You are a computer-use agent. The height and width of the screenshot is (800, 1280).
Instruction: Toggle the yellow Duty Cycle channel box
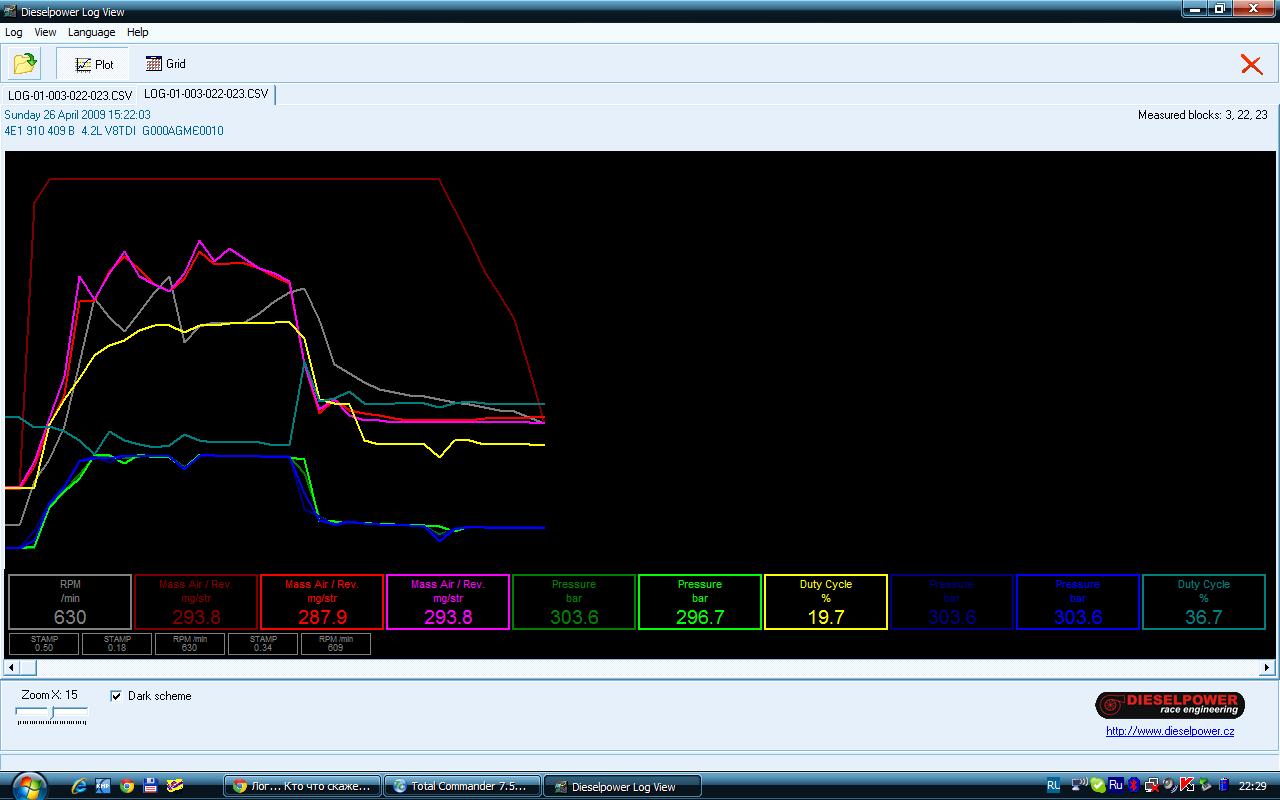(x=825, y=601)
